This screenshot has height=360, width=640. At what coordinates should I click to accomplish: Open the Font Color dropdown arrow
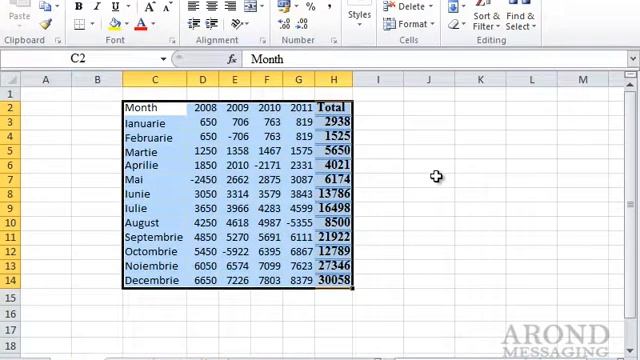pos(153,24)
